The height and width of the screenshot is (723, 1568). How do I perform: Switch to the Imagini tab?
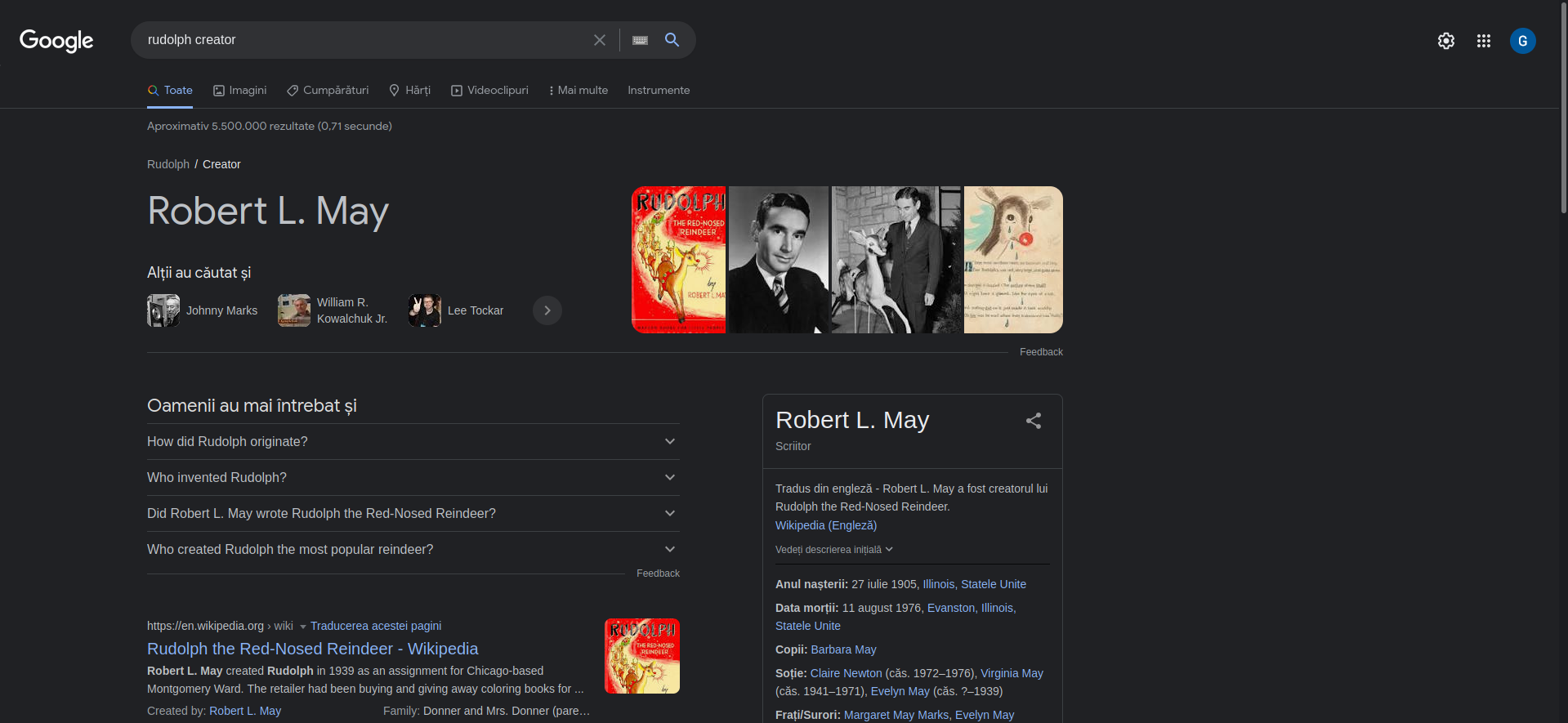(x=240, y=90)
